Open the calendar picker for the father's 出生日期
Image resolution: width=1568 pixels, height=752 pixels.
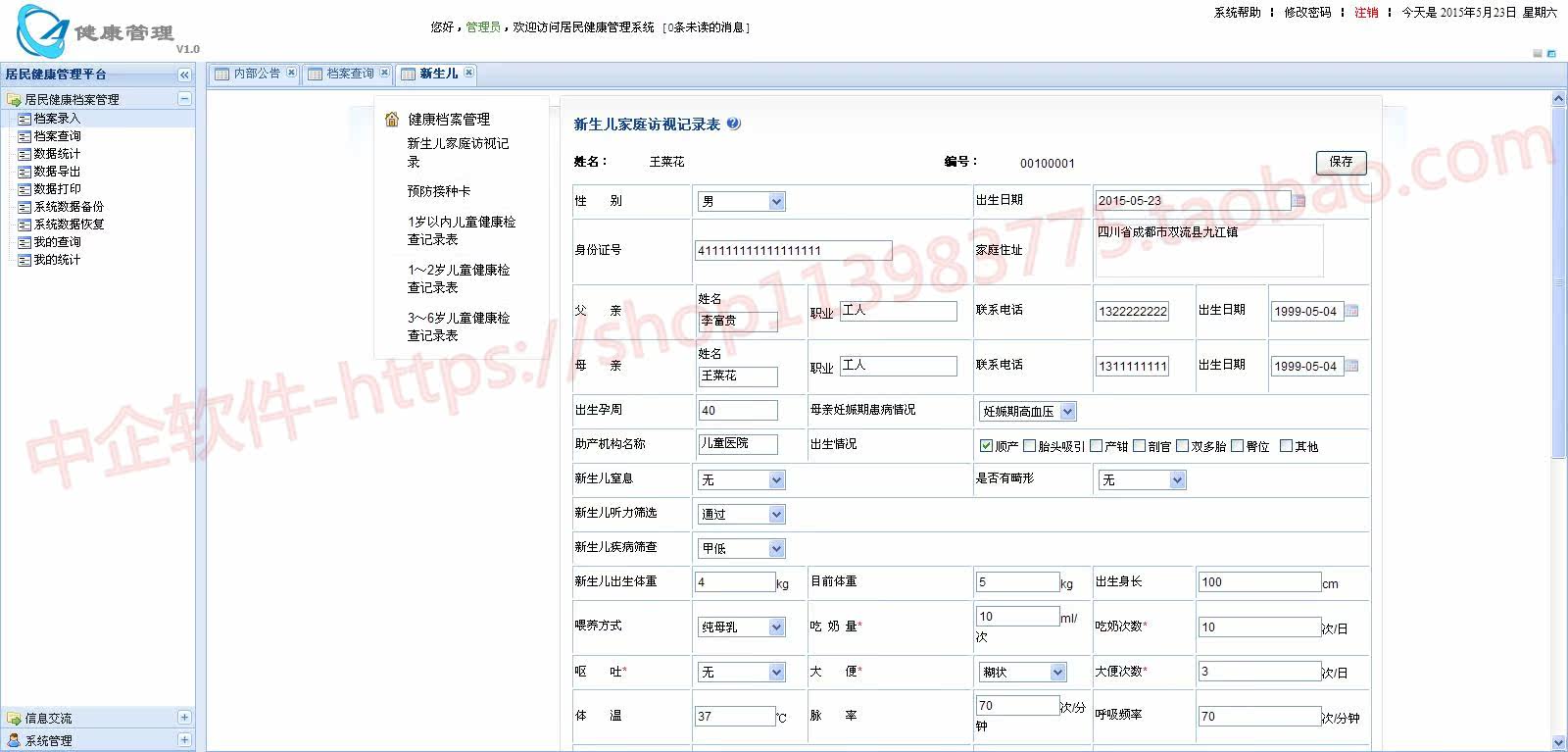(1351, 311)
